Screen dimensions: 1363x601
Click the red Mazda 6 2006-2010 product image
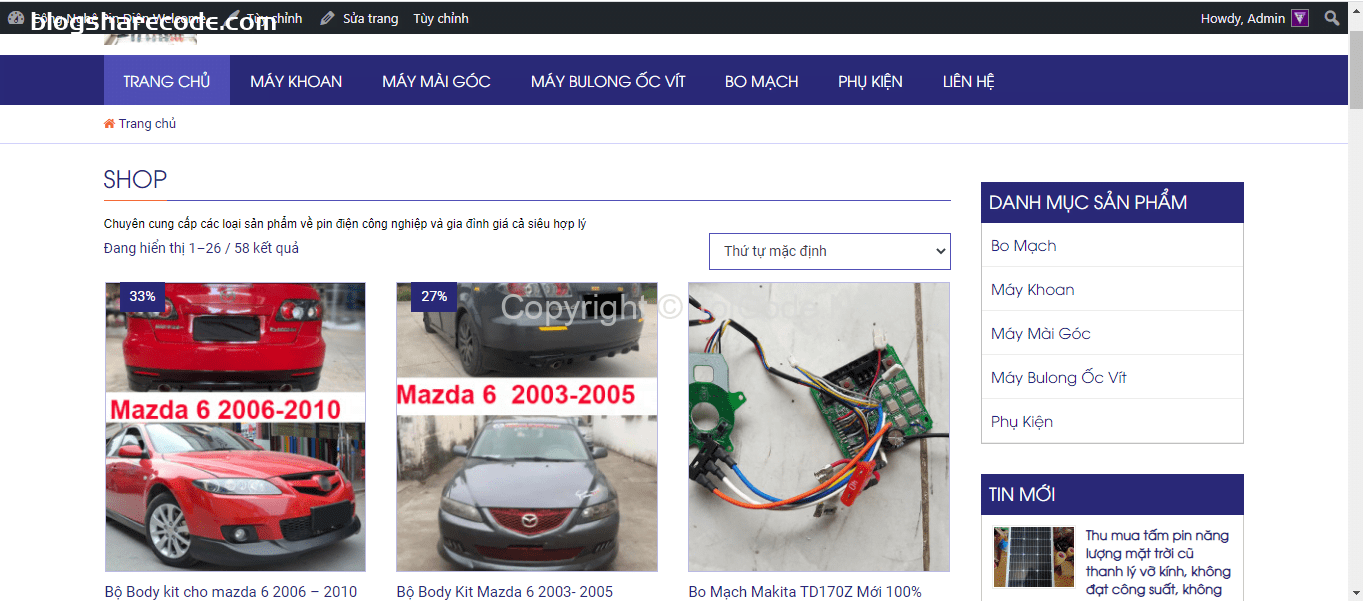click(x=235, y=427)
